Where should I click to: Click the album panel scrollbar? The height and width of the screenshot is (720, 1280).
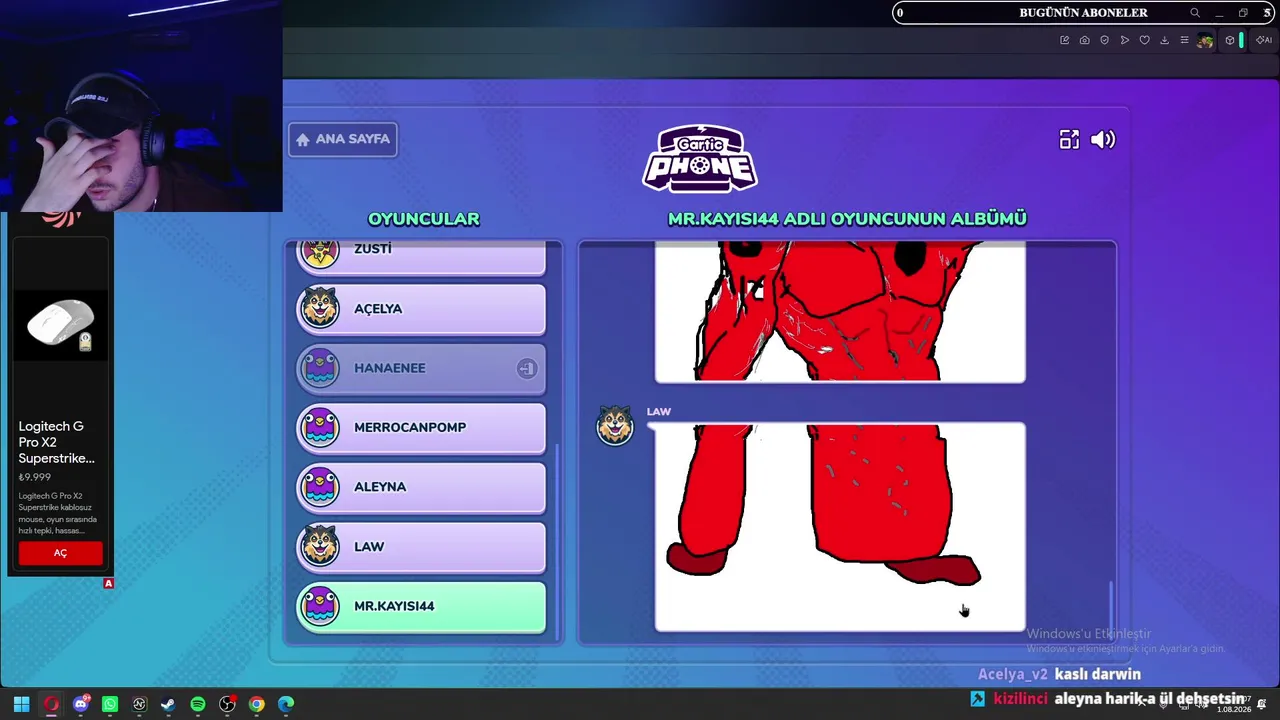click(1111, 610)
